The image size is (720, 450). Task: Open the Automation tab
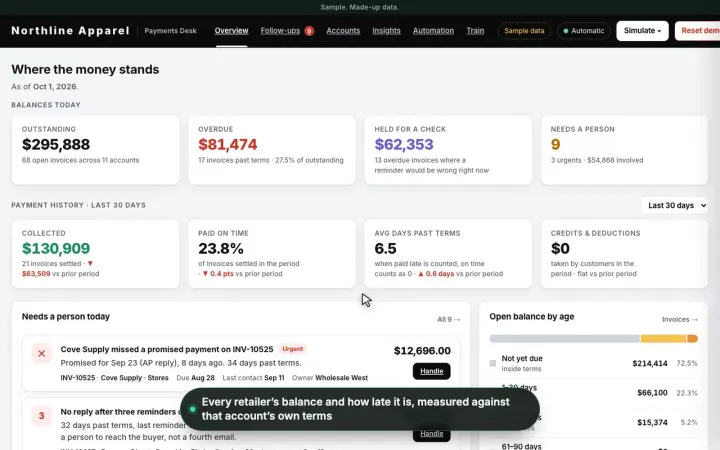click(x=433, y=31)
